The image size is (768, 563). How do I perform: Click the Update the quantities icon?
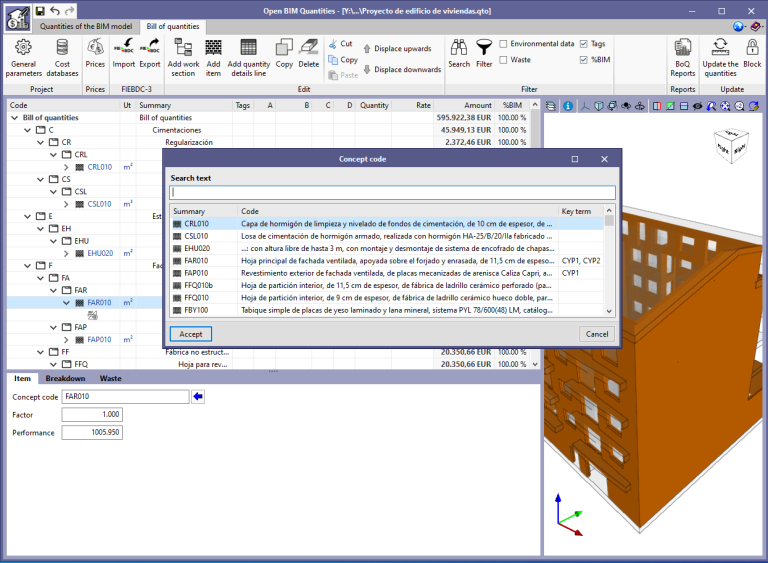click(720, 55)
